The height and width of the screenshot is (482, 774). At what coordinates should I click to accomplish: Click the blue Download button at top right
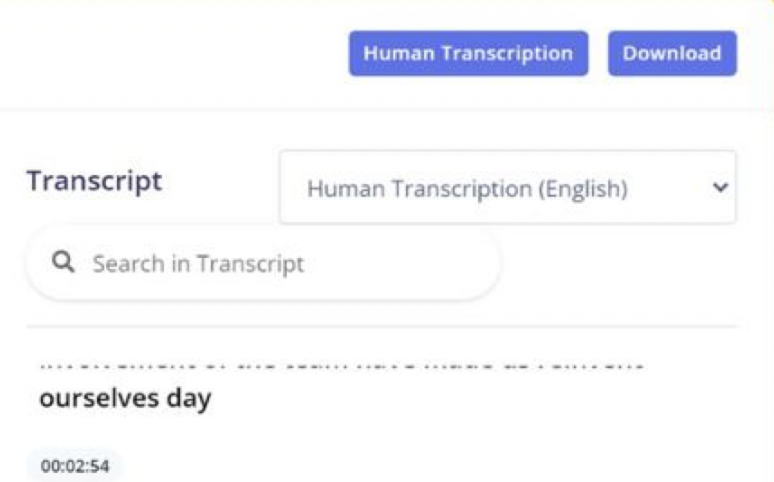coord(672,53)
